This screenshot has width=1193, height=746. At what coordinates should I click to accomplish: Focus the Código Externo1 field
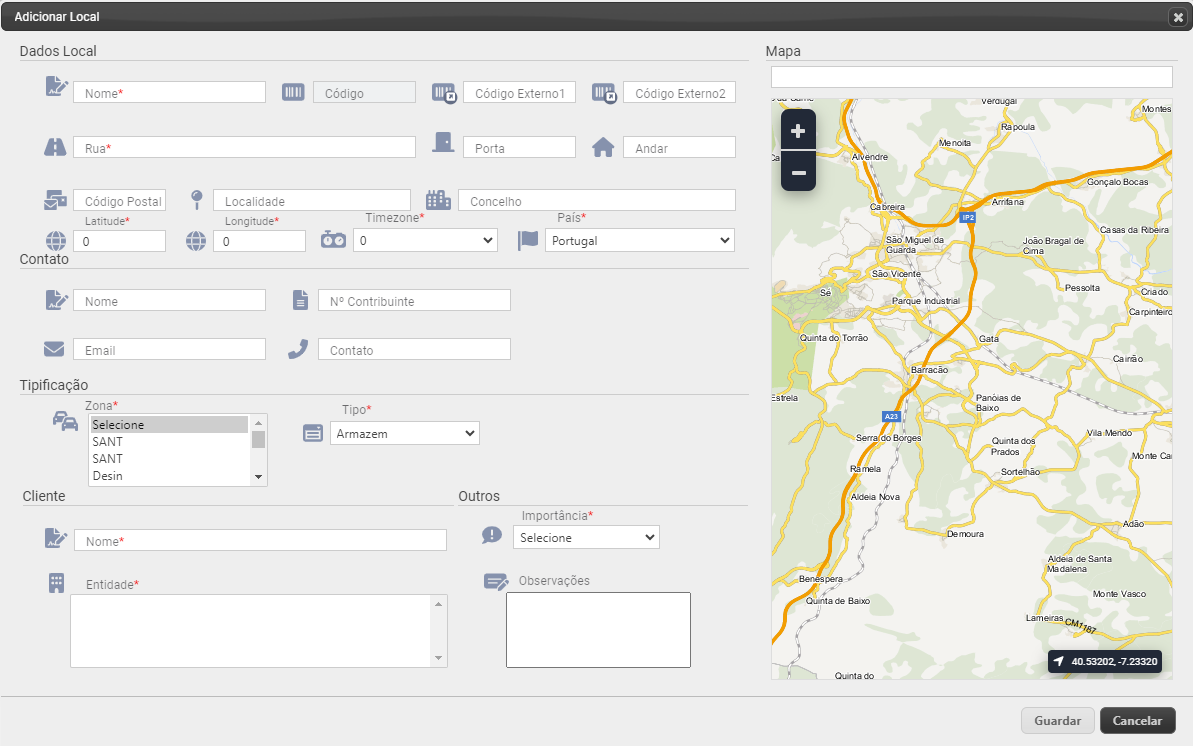pyautogui.click(x=520, y=92)
